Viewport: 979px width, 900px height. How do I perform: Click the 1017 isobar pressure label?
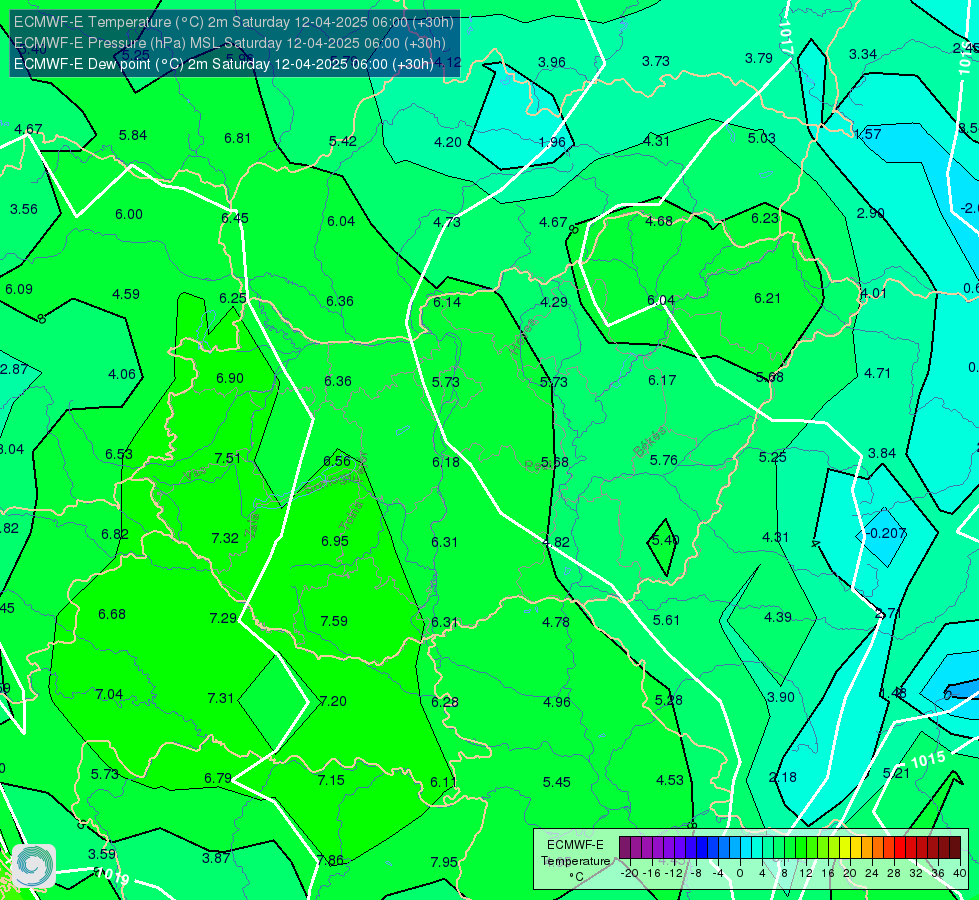point(786,36)
